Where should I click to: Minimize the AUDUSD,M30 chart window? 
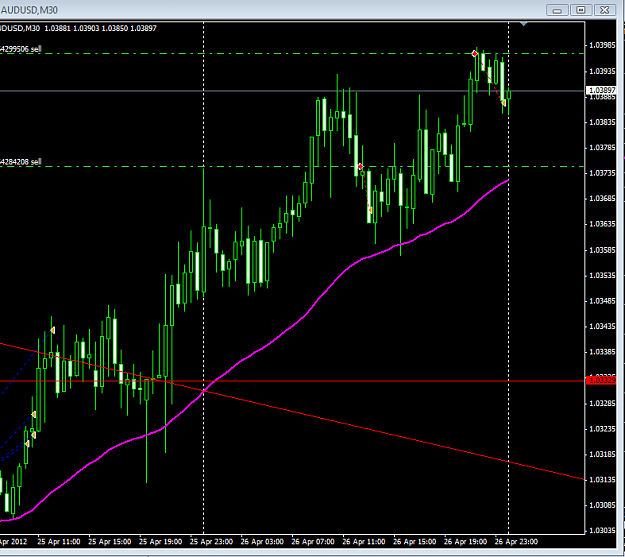[557, 10]
